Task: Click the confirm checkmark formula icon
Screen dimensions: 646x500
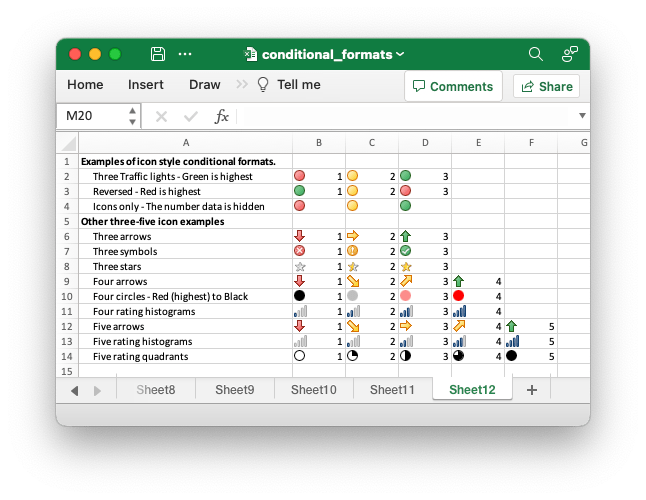Action: coord(190,117)
